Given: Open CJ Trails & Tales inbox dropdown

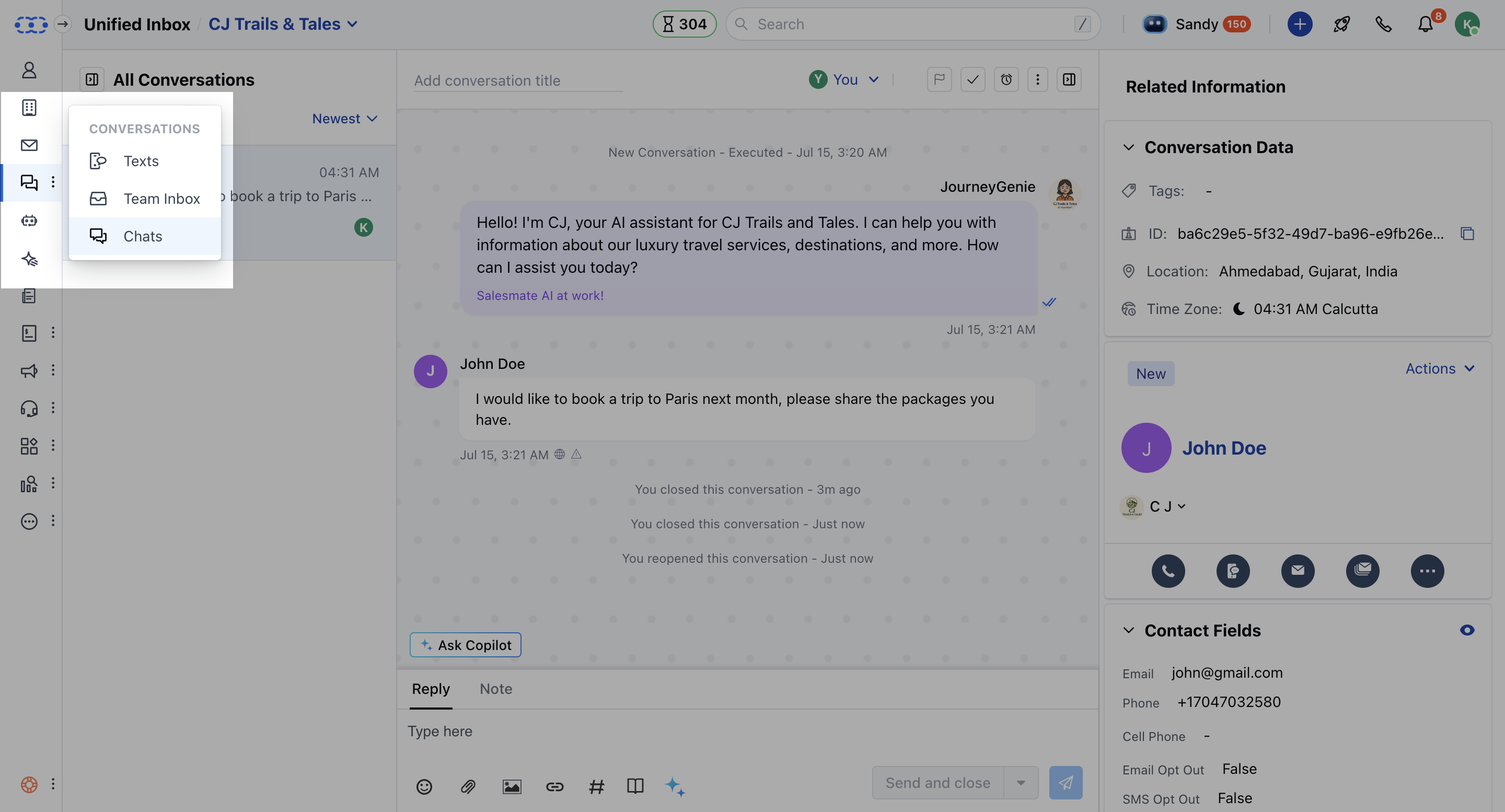Looking at the screenshot, I should 283,24.
